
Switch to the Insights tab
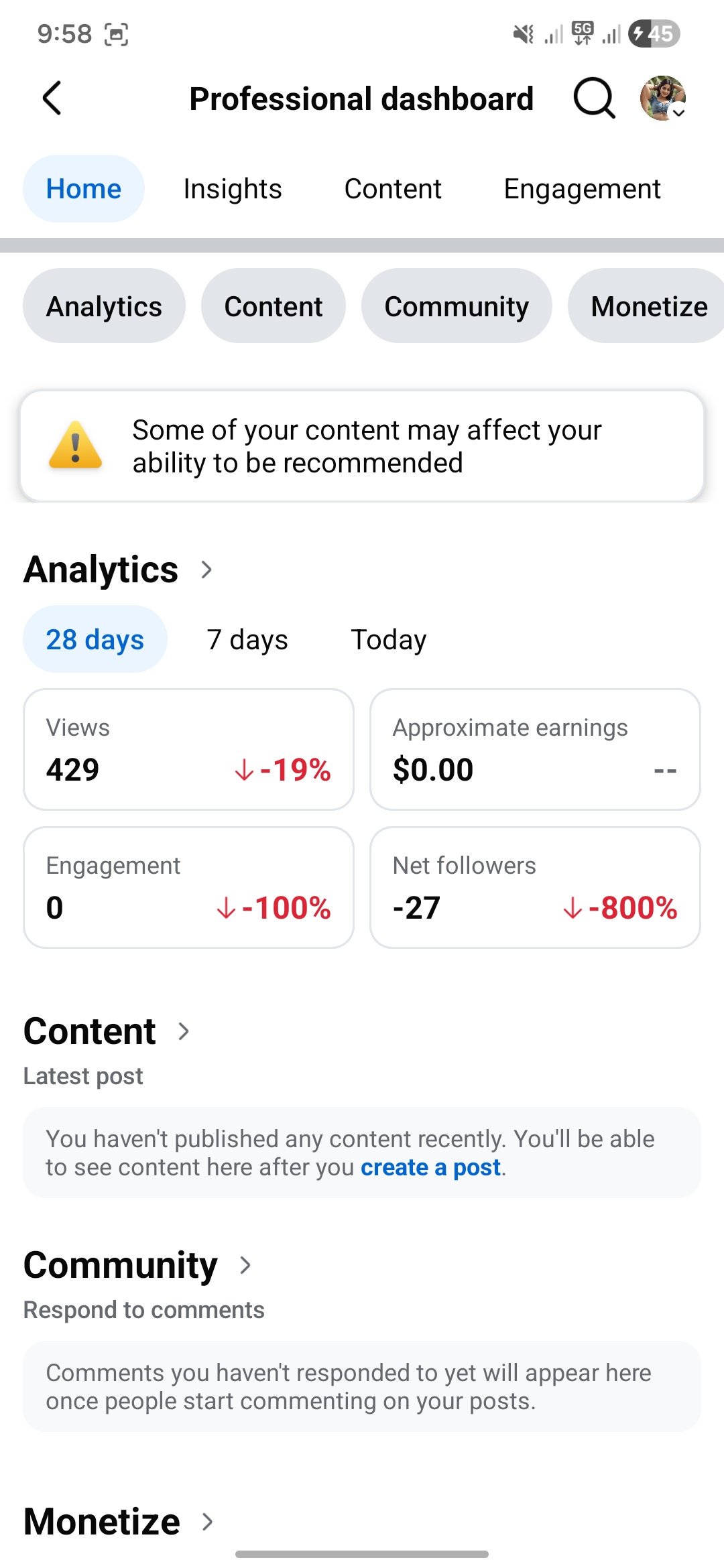233,189
